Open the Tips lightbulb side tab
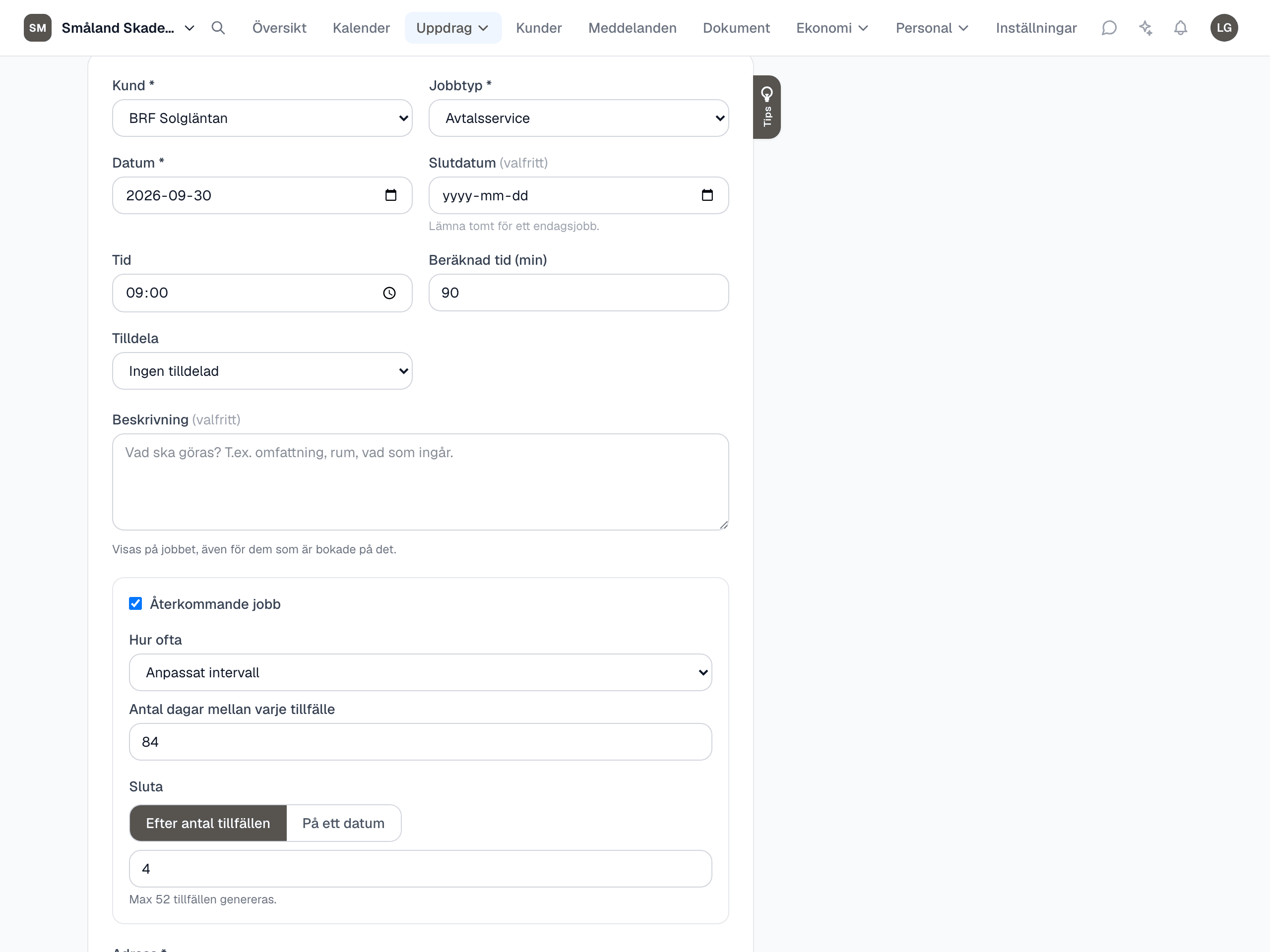This screenshot has height=952, width=1270. tap(766, 107)
